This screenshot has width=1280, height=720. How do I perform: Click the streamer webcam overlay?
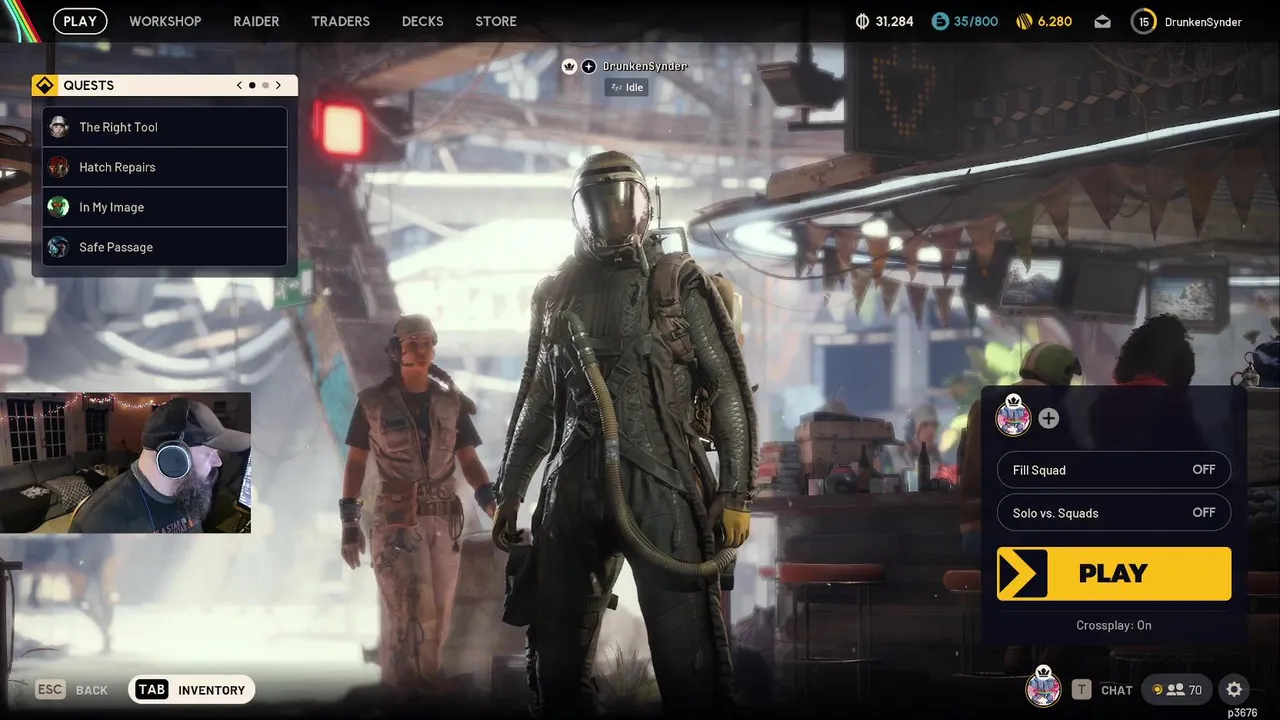point(125,462)
